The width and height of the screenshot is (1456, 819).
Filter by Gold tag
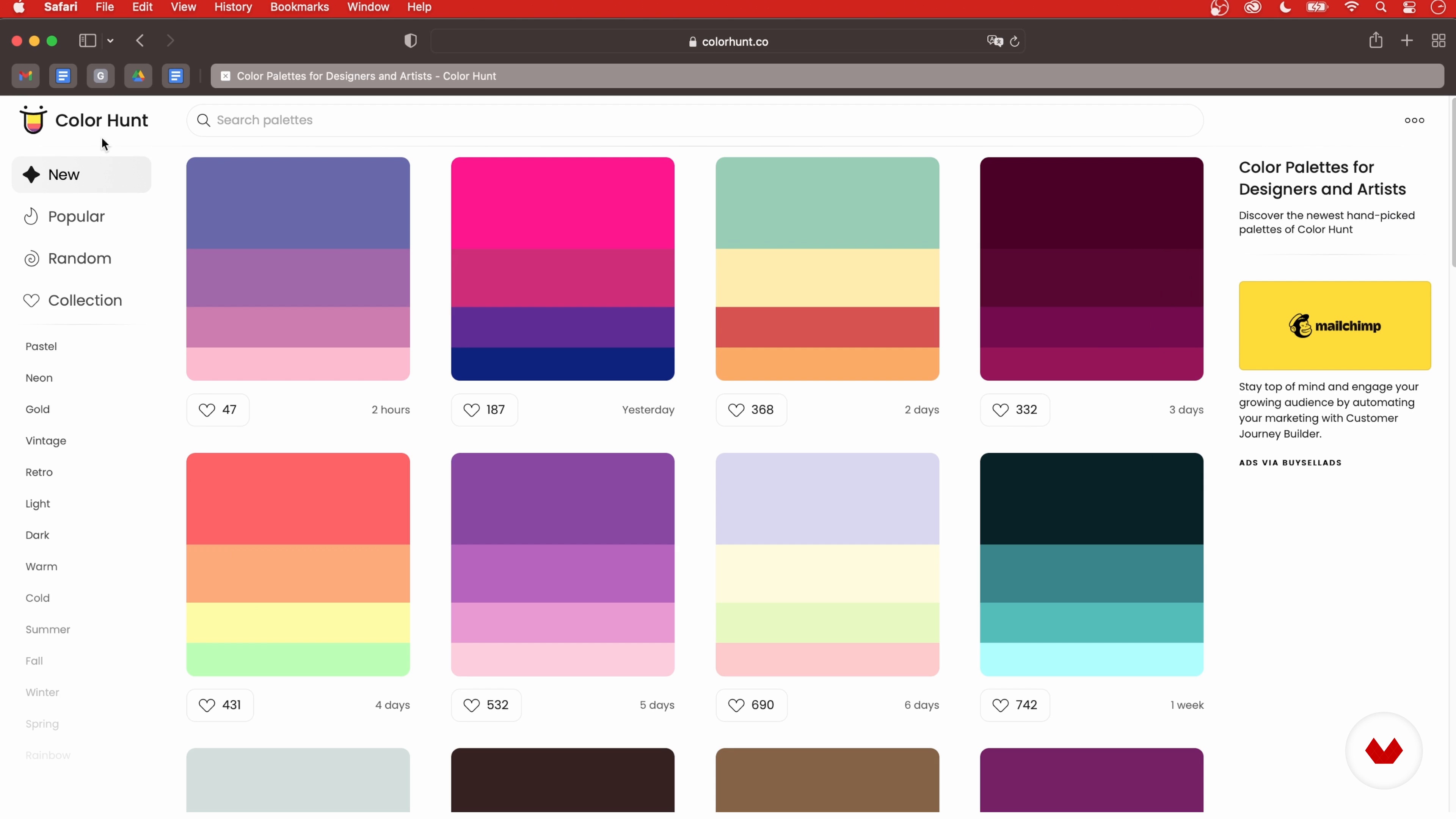click(37, 409)
